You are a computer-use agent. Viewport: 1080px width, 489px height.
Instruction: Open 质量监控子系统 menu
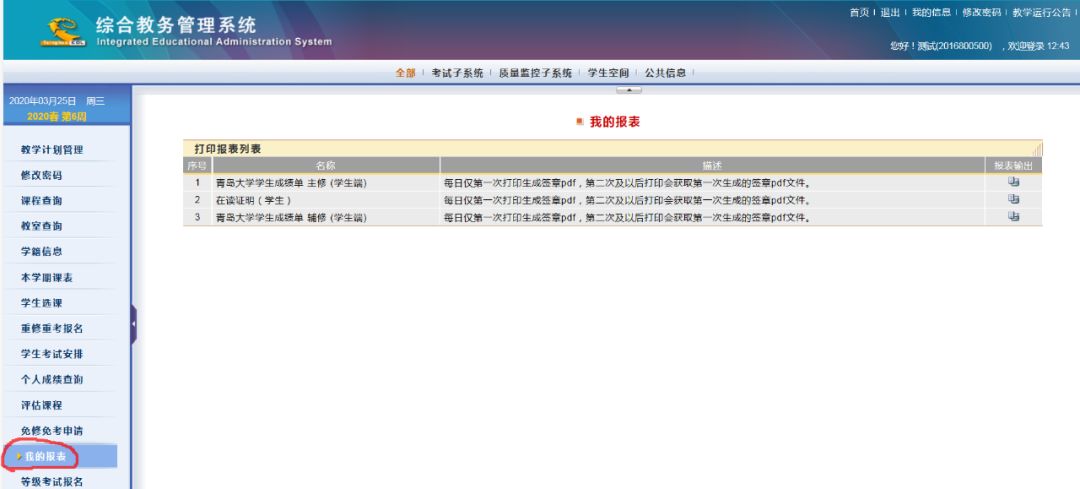point(535,73)
